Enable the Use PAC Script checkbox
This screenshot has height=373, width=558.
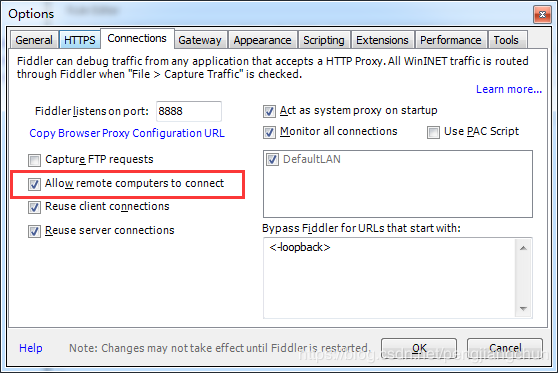click(x=433, y=132)
